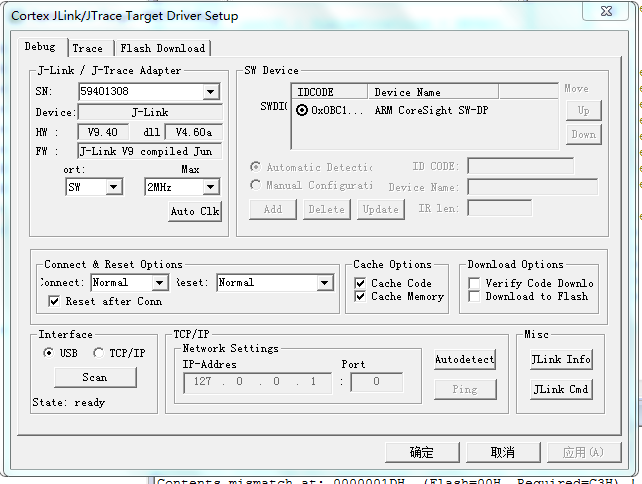Open the Flash Download tab
The height and width of the screenshot is (484, 642).
163,48
